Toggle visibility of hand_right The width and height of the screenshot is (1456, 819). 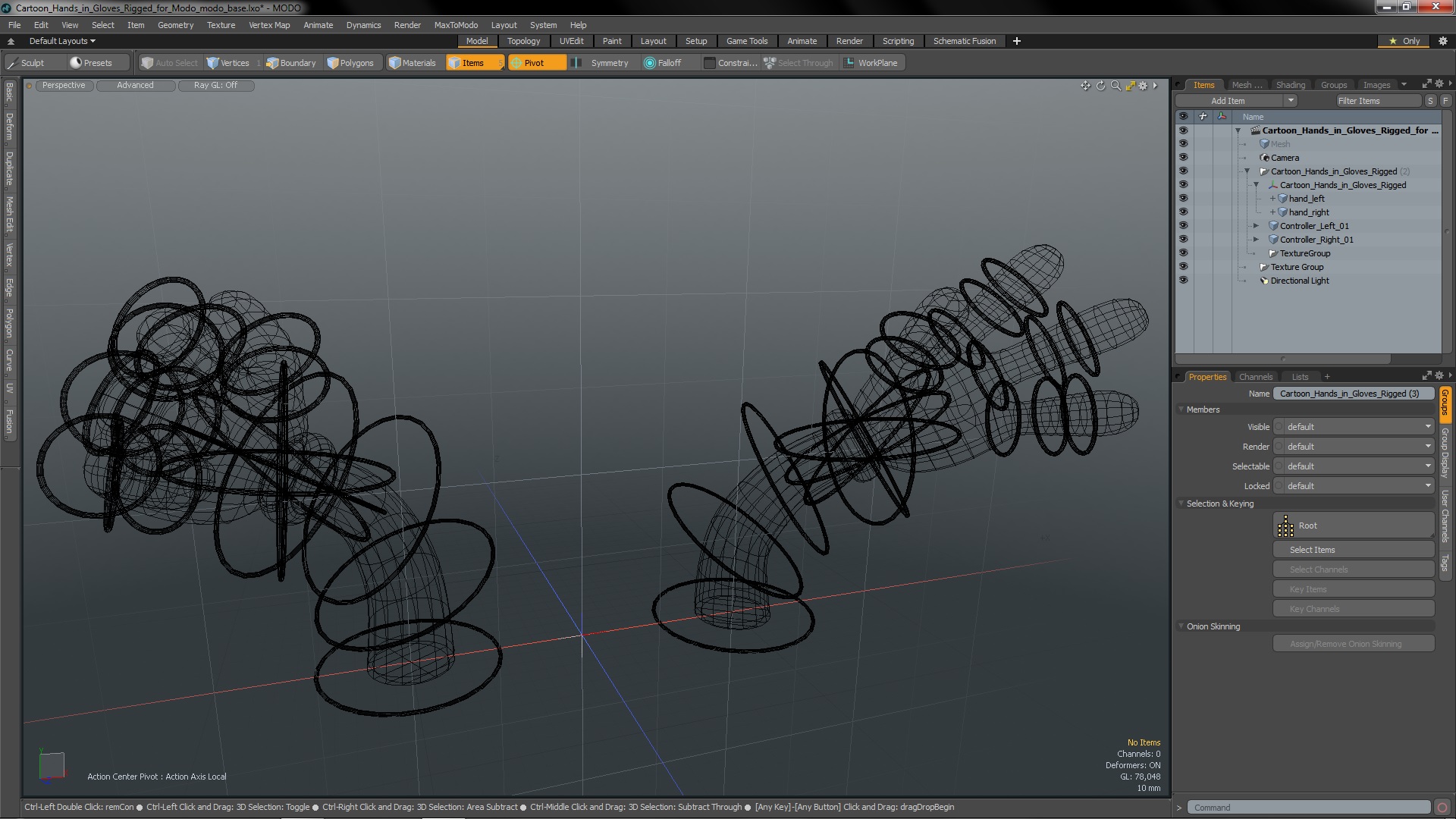pyautogui.click(x=1183, y=212)
